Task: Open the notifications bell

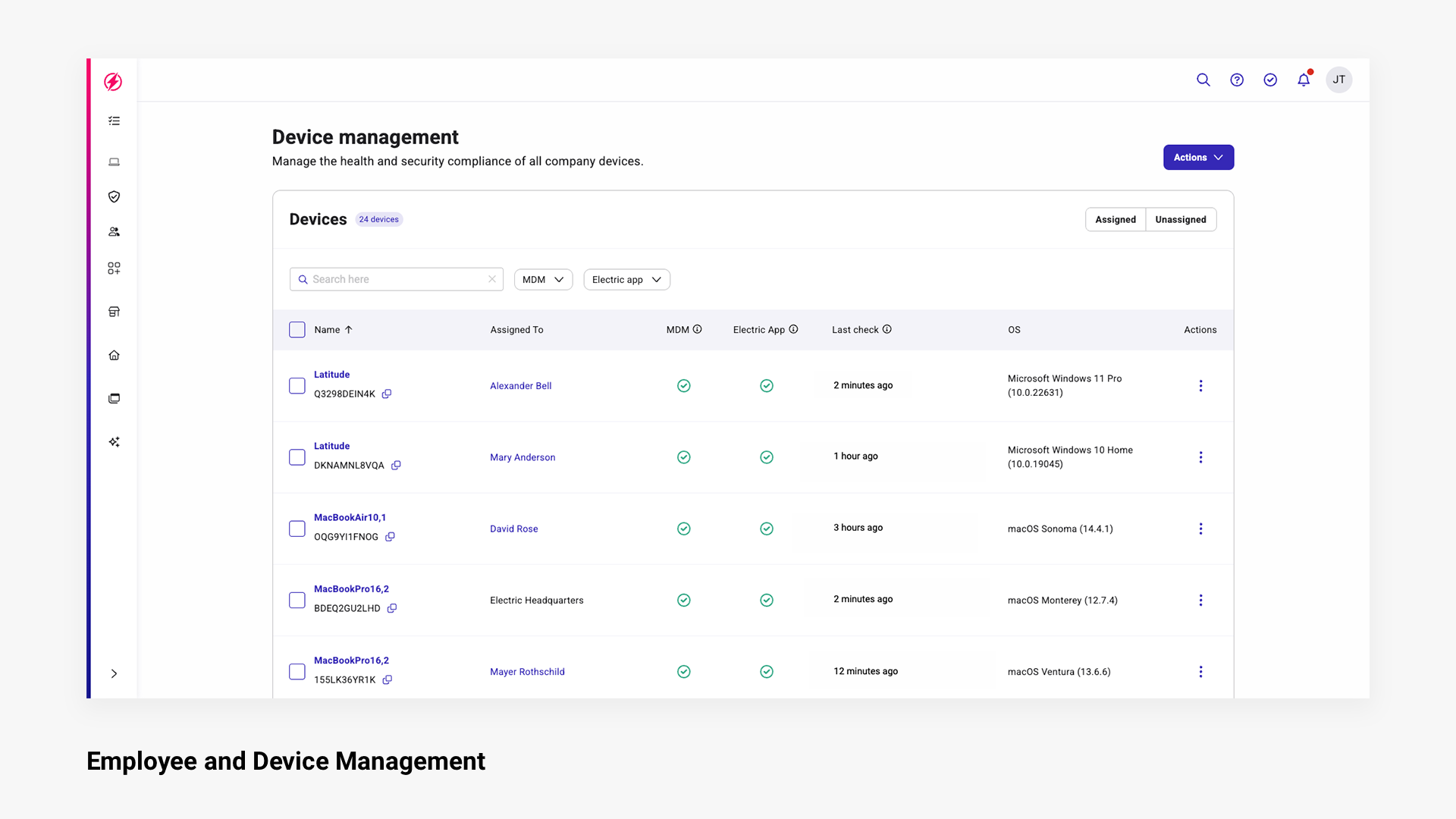Action: click(1304, 80)
